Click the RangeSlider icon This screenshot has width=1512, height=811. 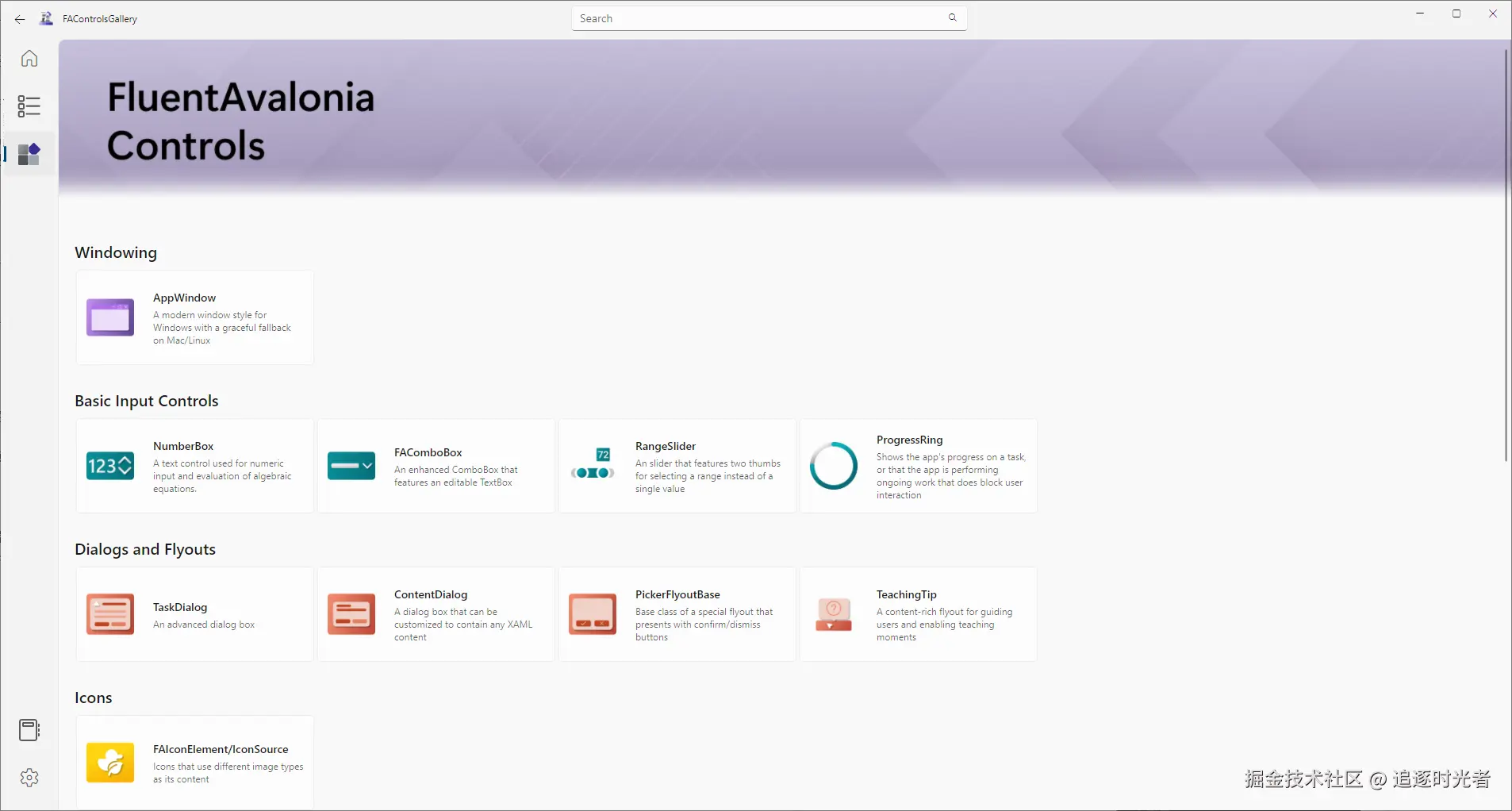pos(593,464)
